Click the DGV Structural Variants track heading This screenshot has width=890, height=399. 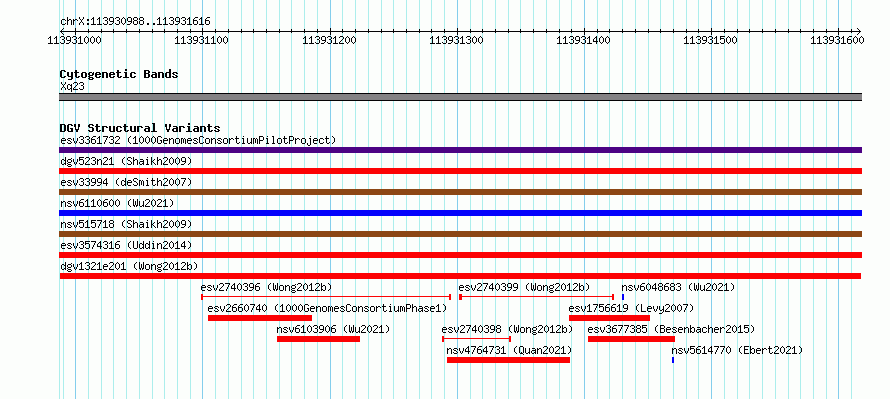(140, 128)
